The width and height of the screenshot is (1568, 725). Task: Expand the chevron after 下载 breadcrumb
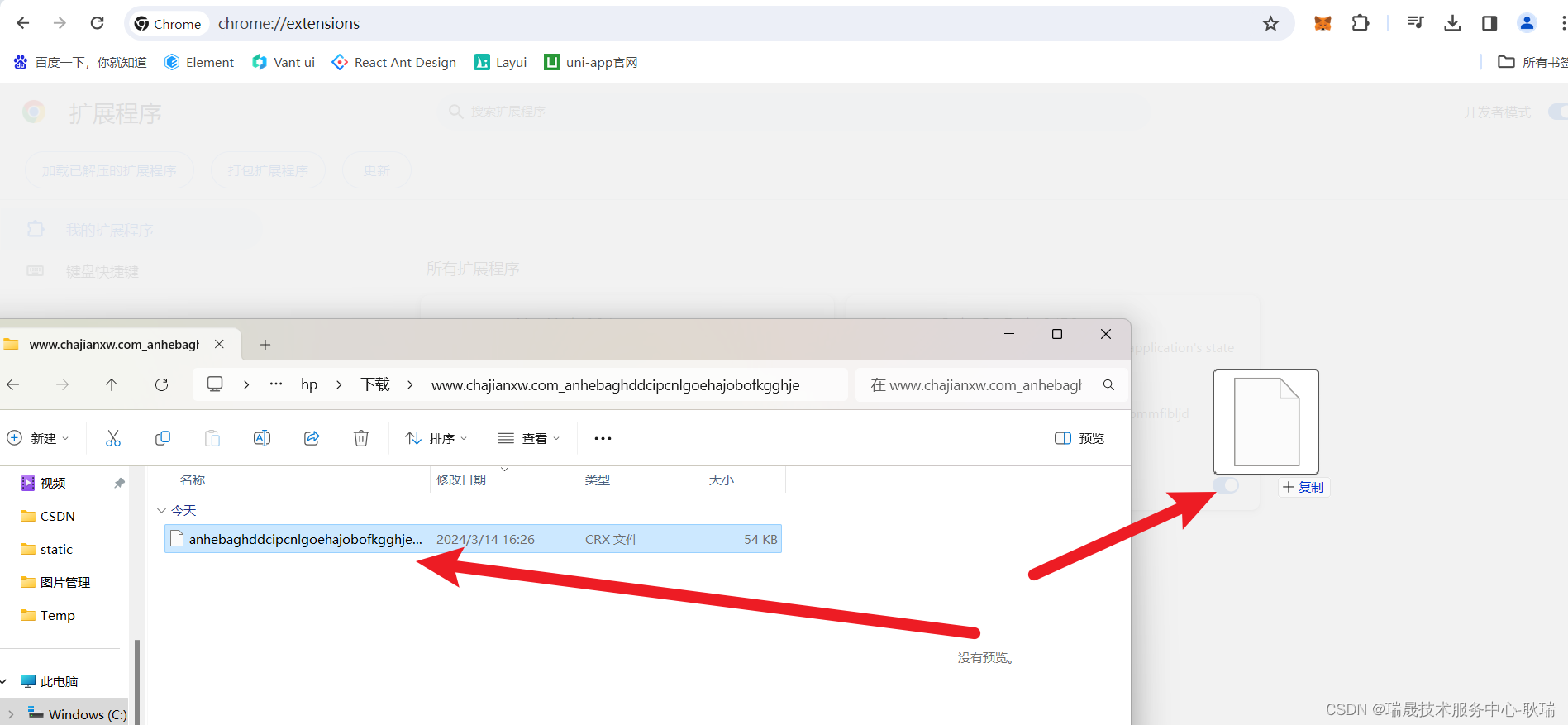tap(410, 384)
